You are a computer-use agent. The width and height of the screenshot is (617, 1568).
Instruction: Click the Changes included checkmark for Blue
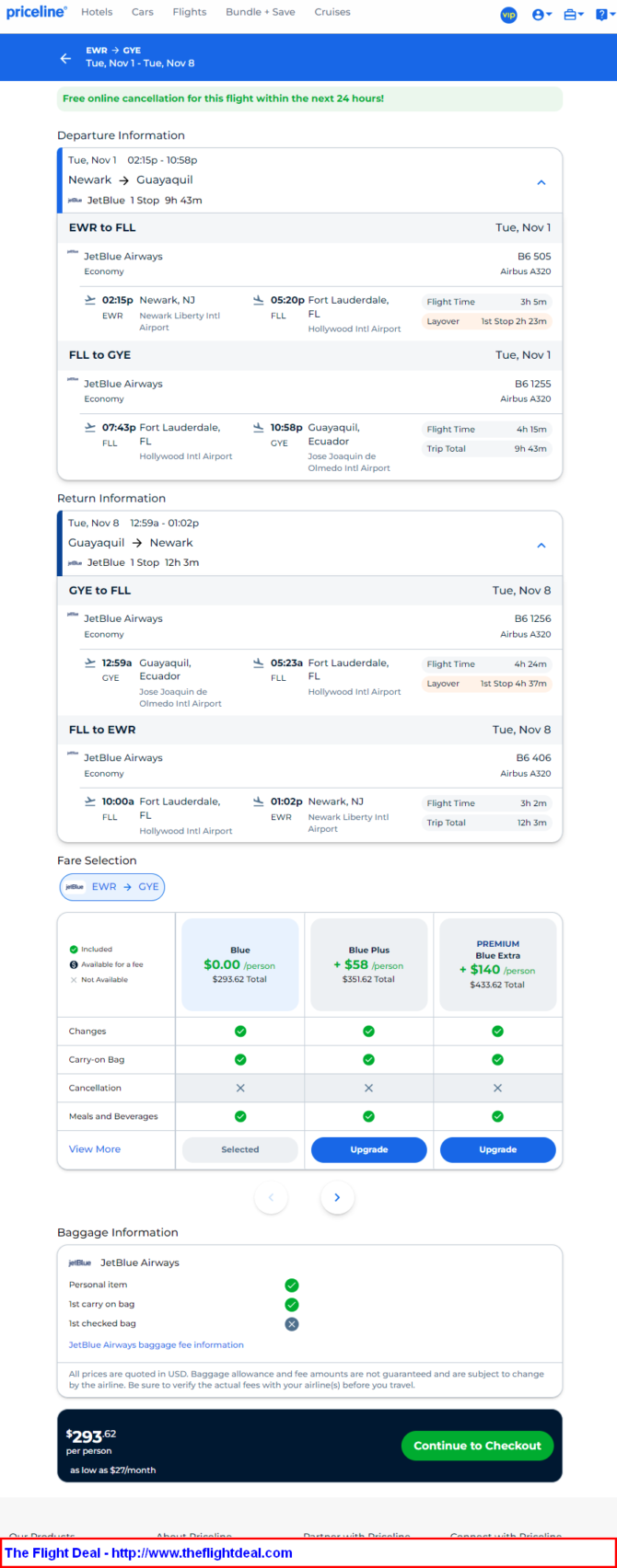tap(240, 1032)
